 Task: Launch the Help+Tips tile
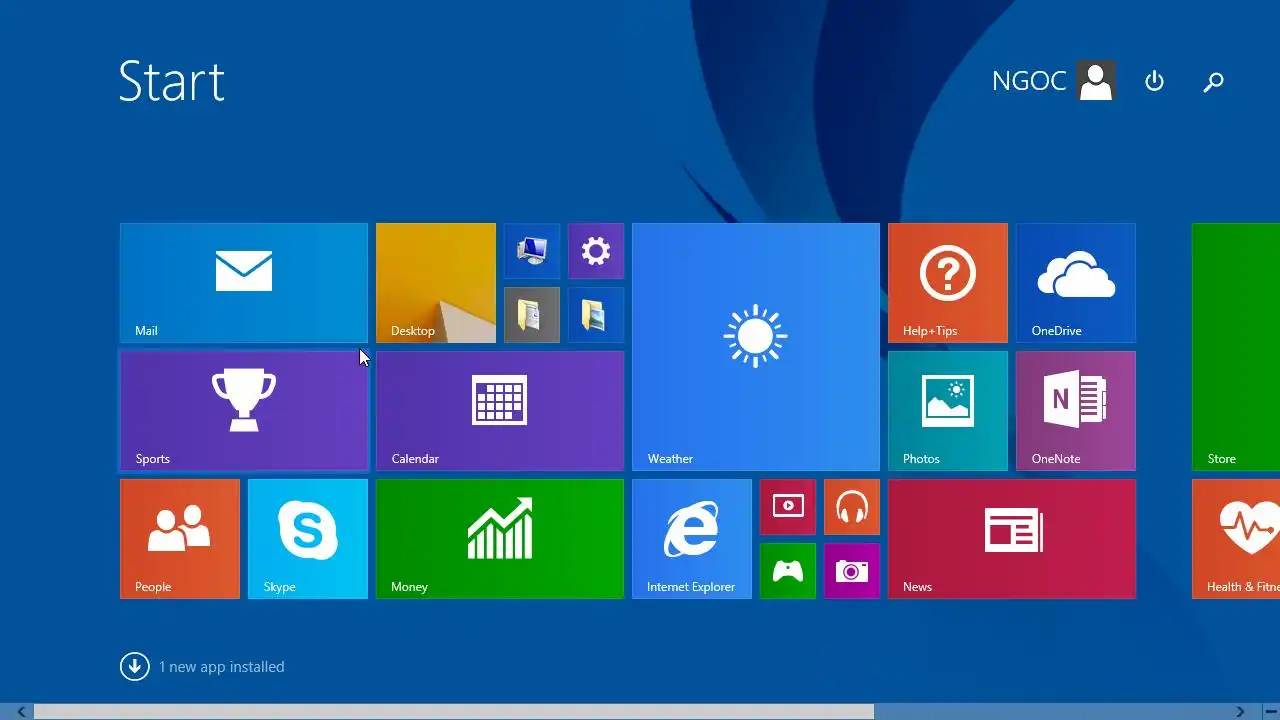(948, 283)
